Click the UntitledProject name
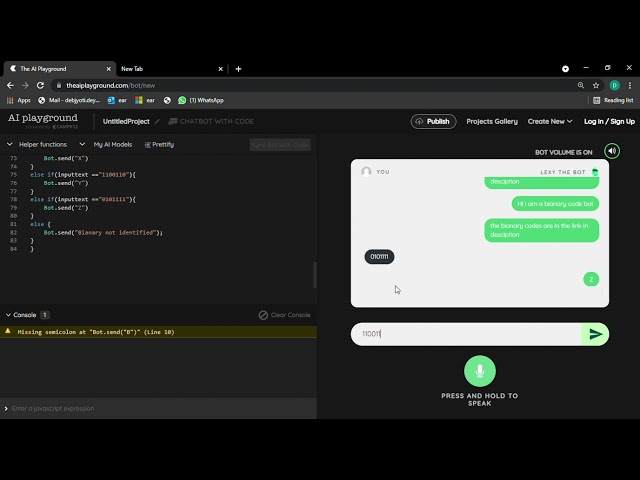The width and height of the screenshot is (640, 480). (126, 122)
